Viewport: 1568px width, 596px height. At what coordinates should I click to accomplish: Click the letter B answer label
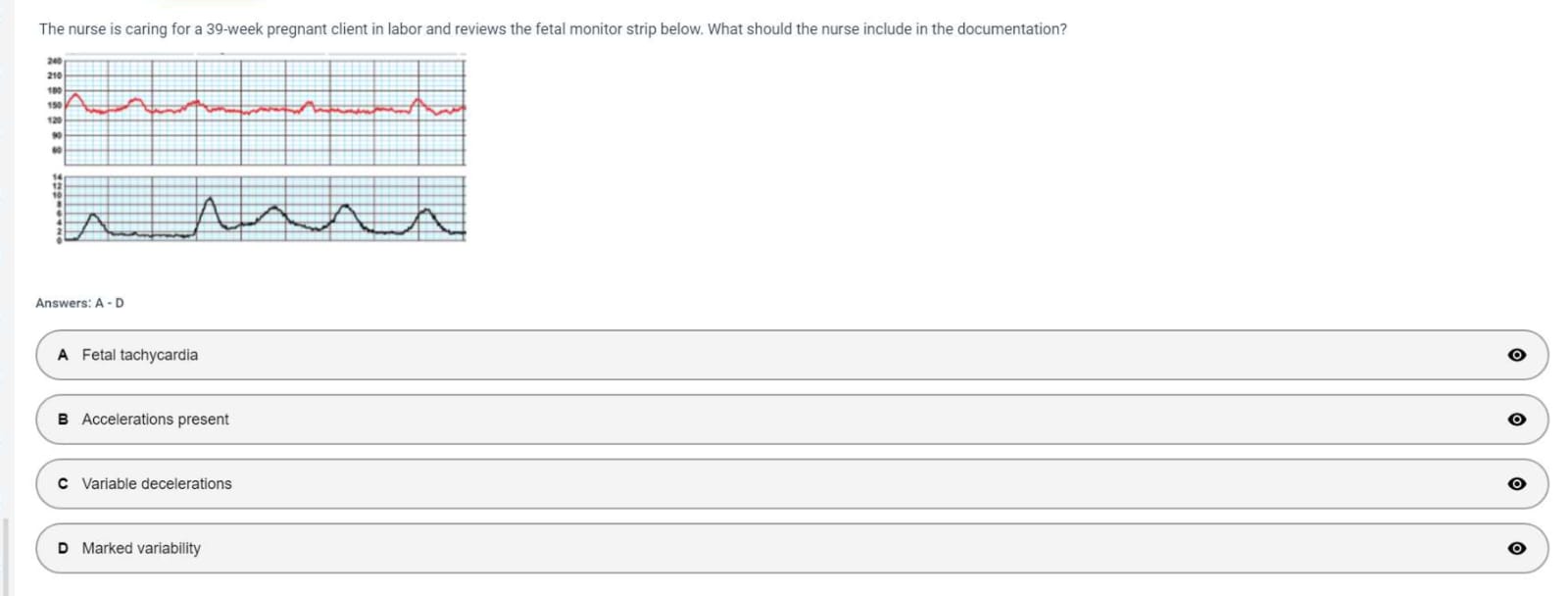pyautogui.click(x=63, y=420)
